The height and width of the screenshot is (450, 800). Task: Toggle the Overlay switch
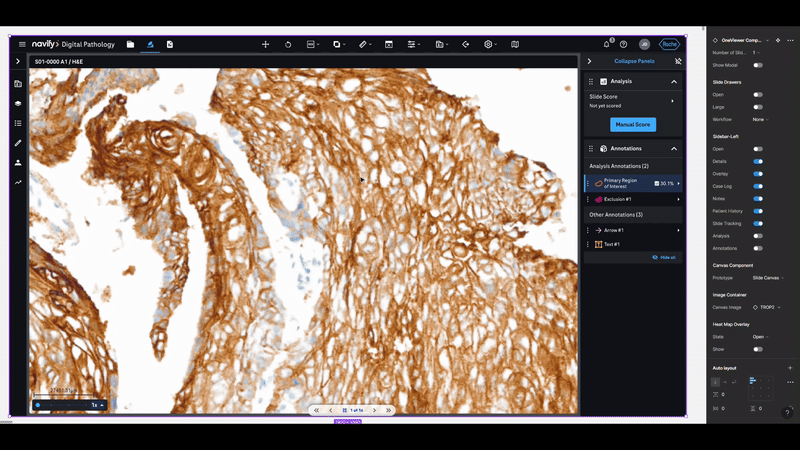click(758, 174)
